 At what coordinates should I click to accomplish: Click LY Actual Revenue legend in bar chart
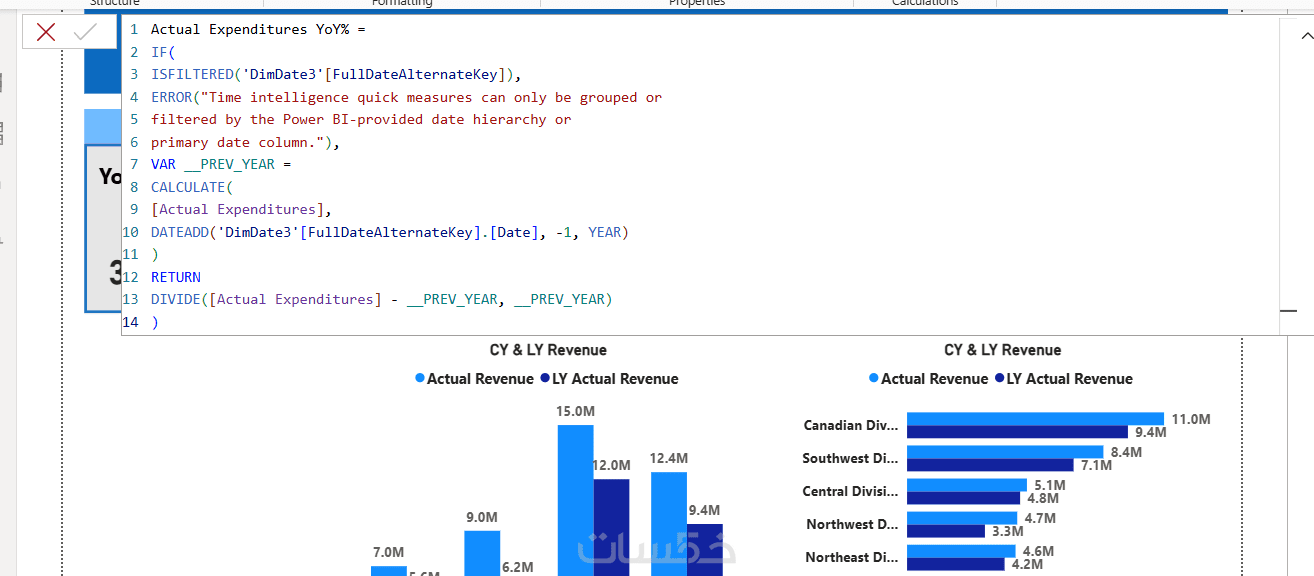pos(1063,379)
